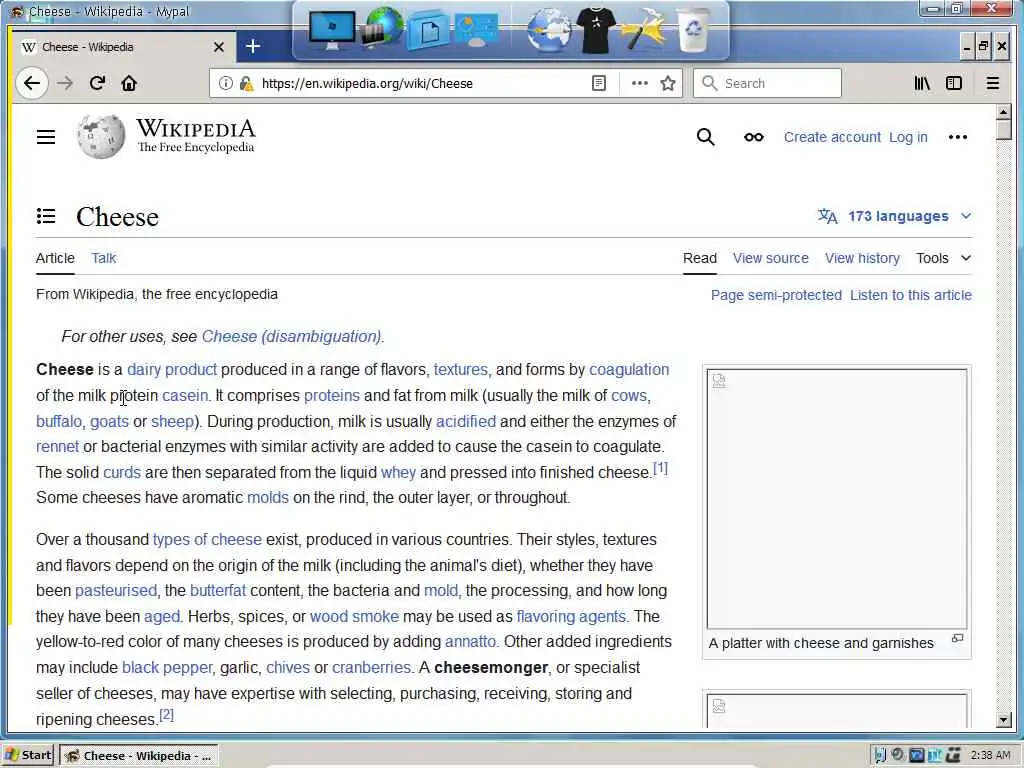Click Listen to this article link
The height and width of the screenshot is (768, 1024).
coord(910,295)
